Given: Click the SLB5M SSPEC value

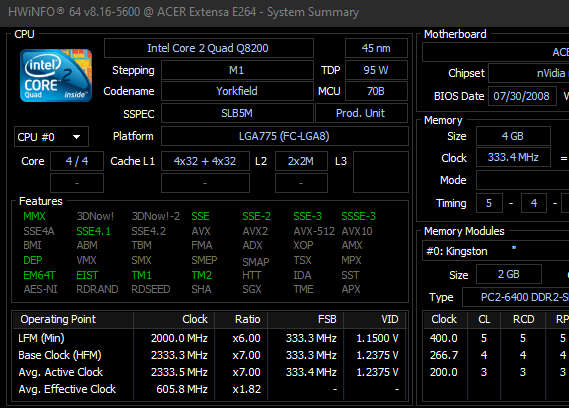Looking at the screenshot, I should 237,113.
